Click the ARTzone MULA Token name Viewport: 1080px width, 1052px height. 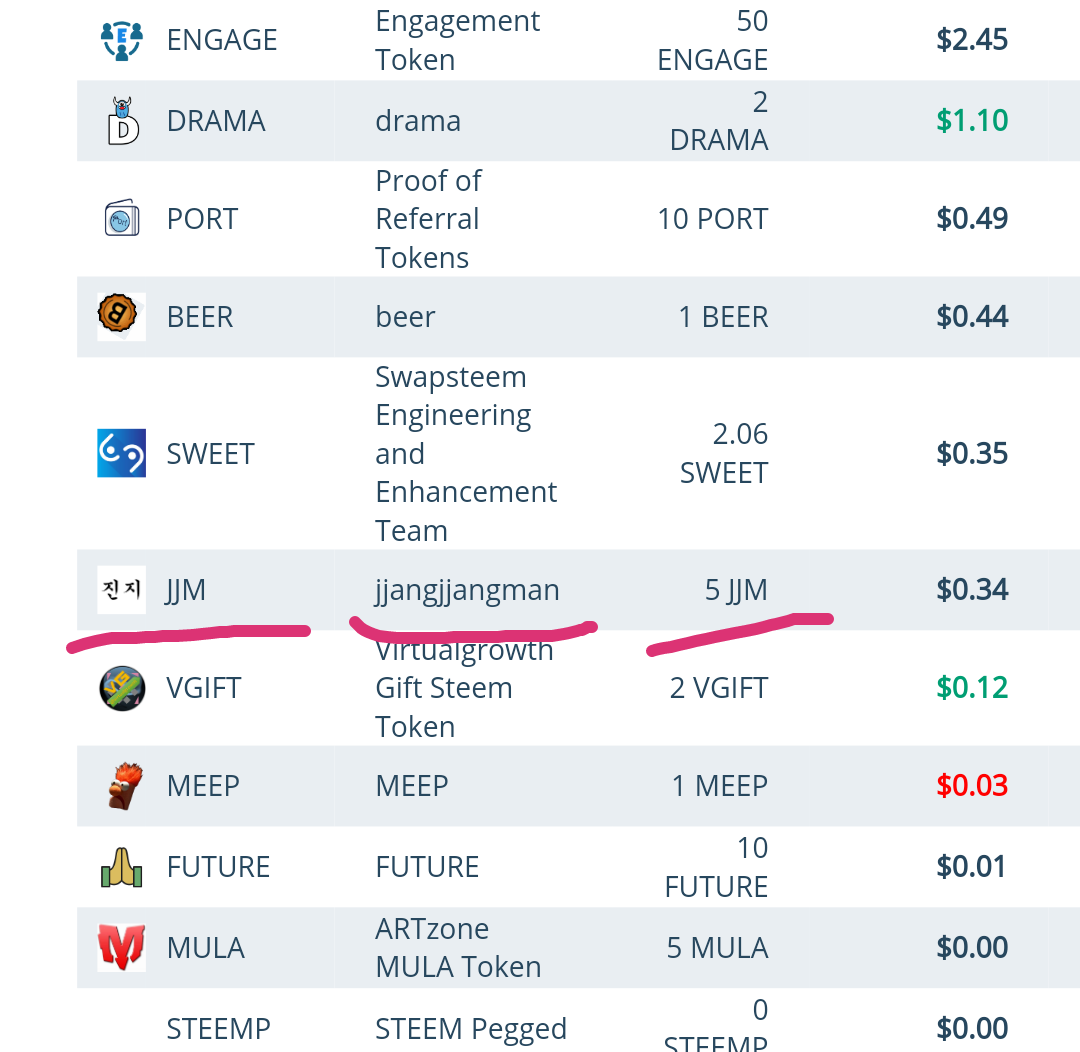pyautogui.click(x=458, y=948)
